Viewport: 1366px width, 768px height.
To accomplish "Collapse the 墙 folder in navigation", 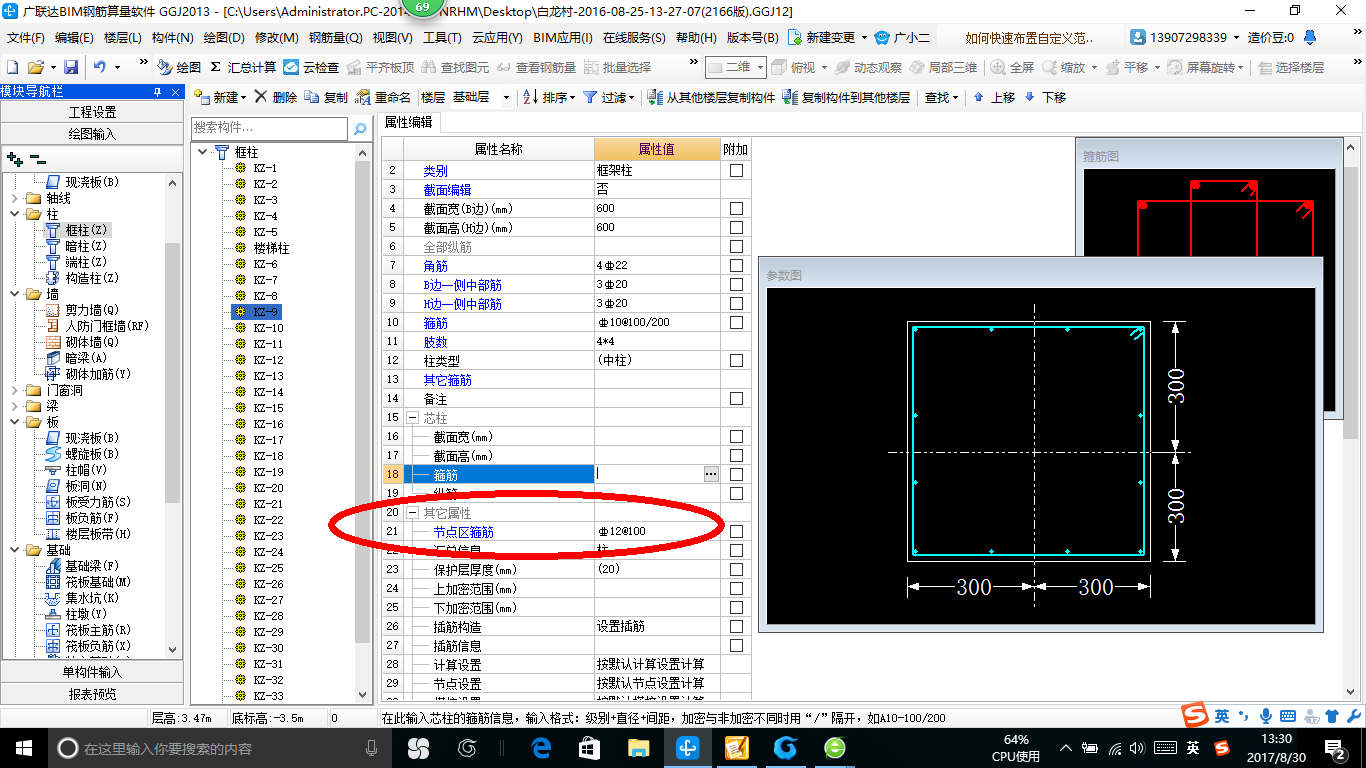I will coord(14,294).
